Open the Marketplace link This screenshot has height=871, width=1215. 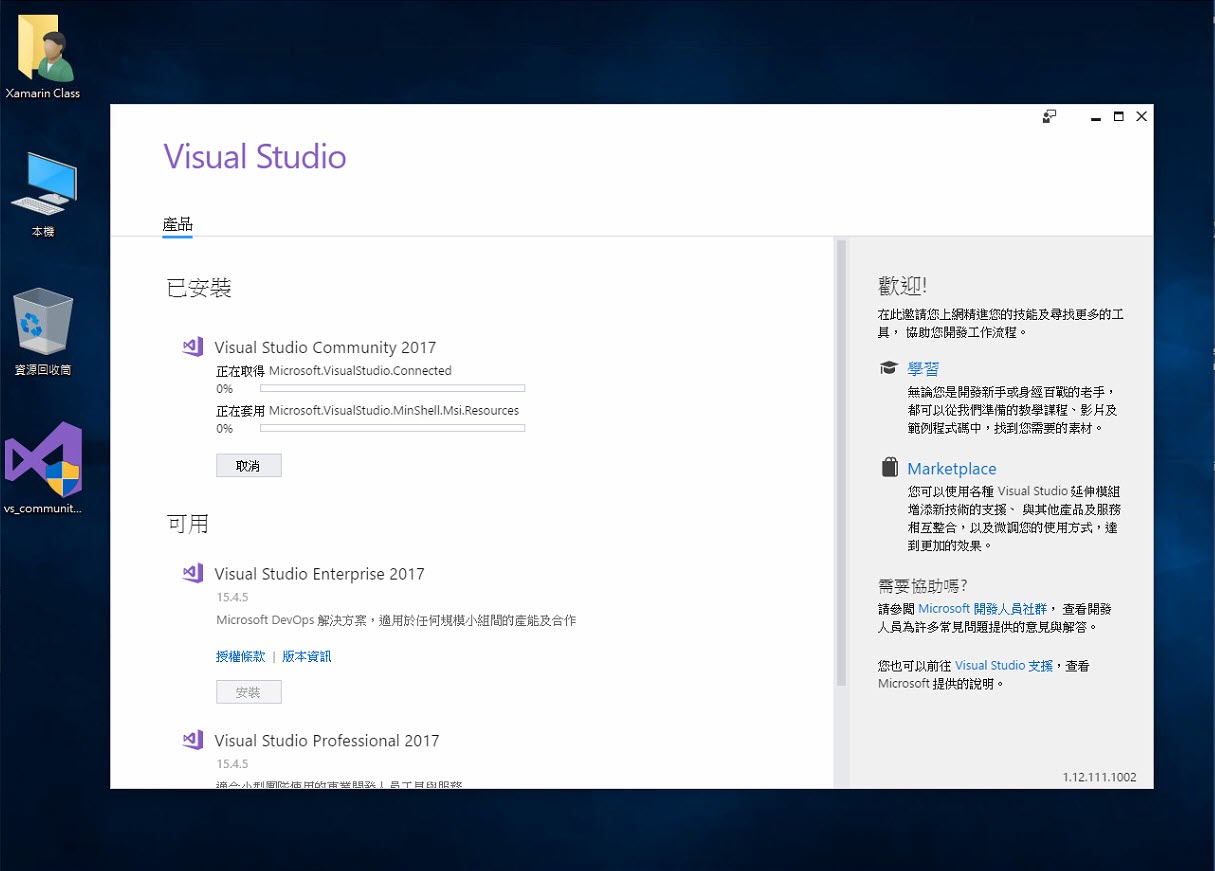[952, 468]
